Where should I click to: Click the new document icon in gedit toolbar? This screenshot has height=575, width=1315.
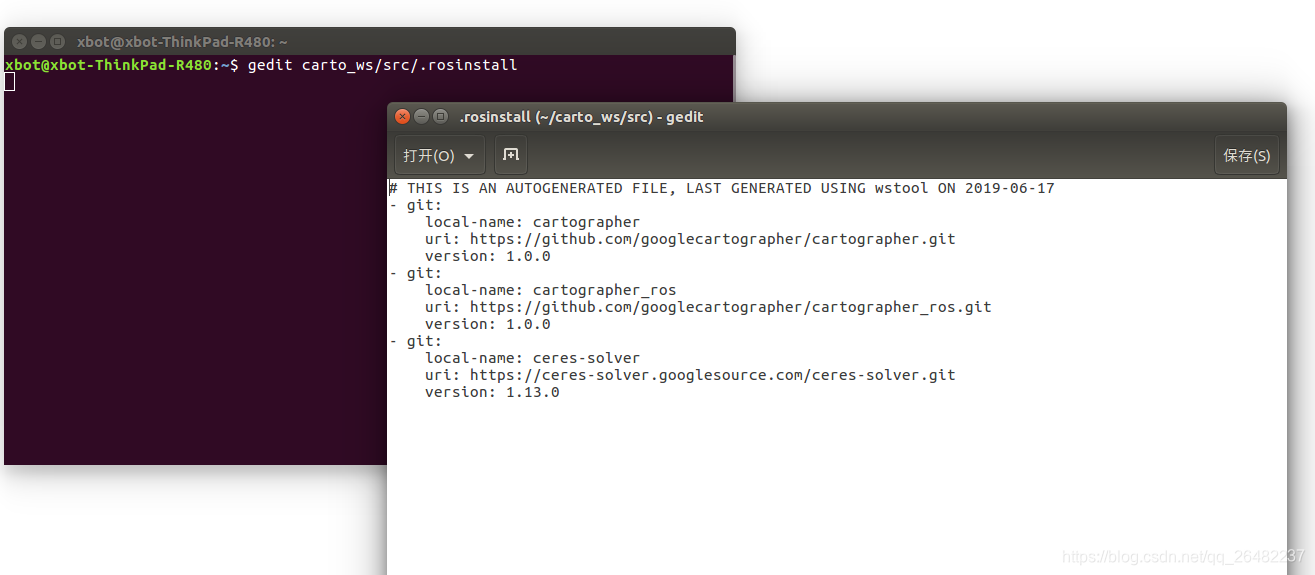coord(511,155)
